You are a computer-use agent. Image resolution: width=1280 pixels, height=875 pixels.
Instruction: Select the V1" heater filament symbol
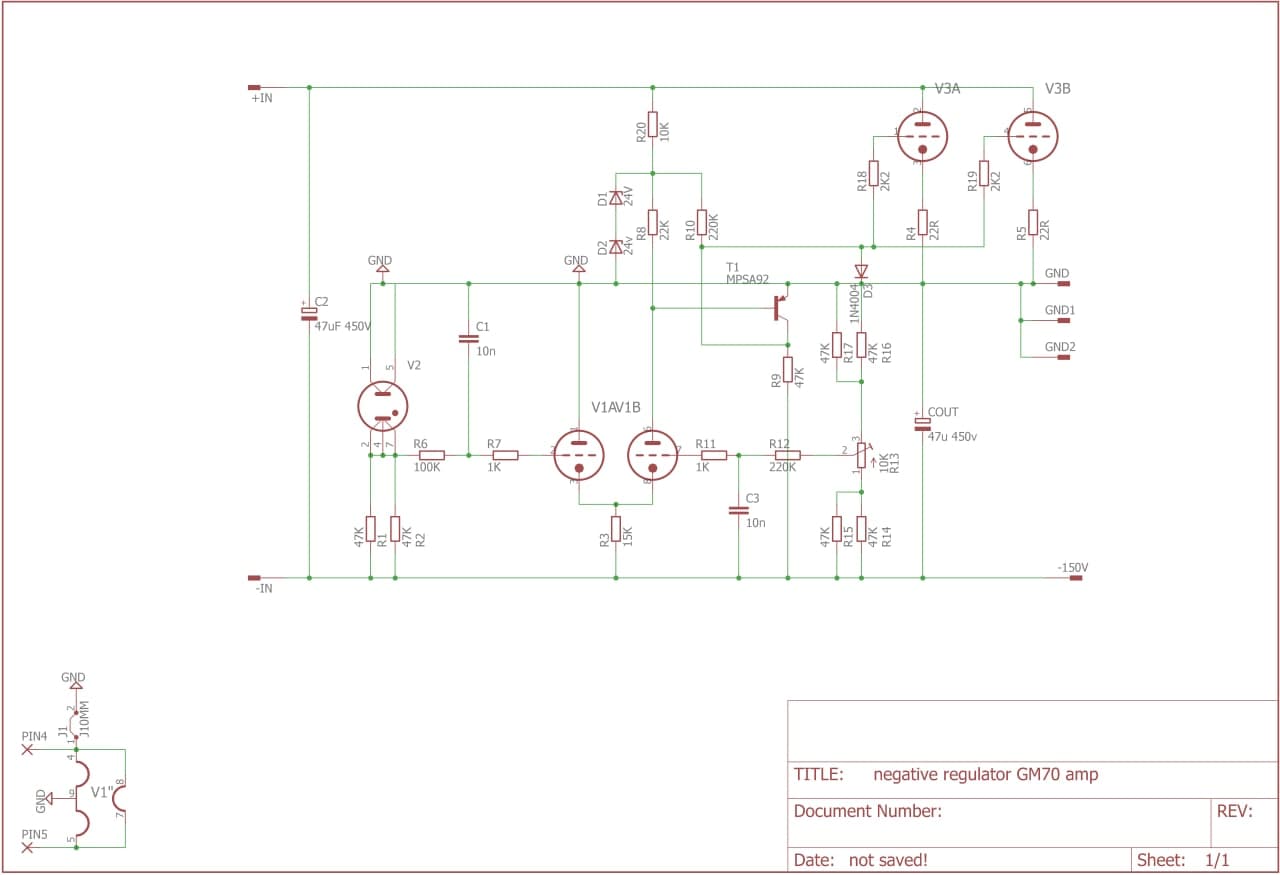[x=100, y=797]
